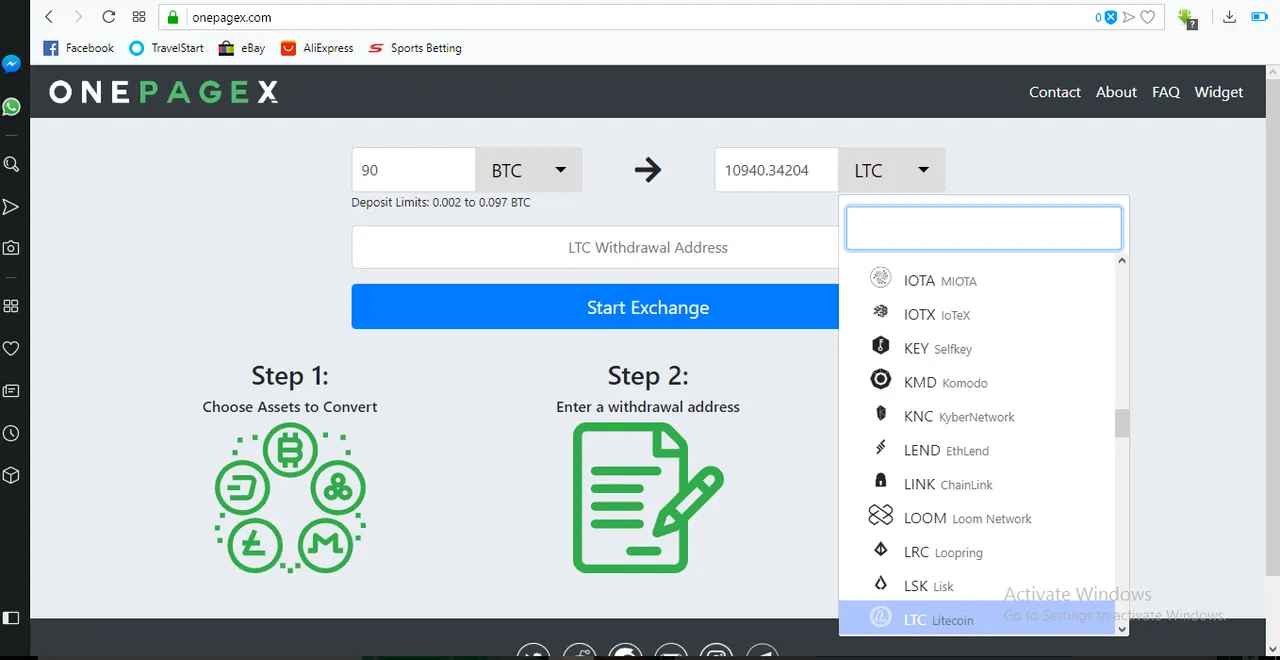1280x660 pixels.
Task: Open start page grid icon beside reload
Action: pos(139,17)
